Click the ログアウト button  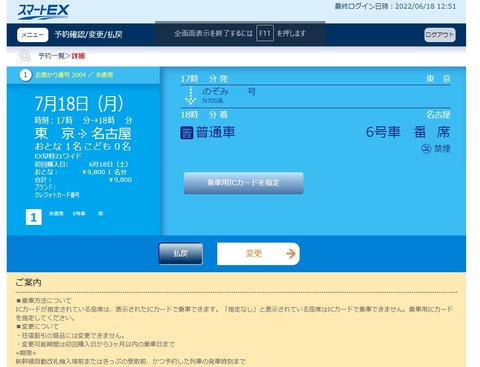(440, 35)
